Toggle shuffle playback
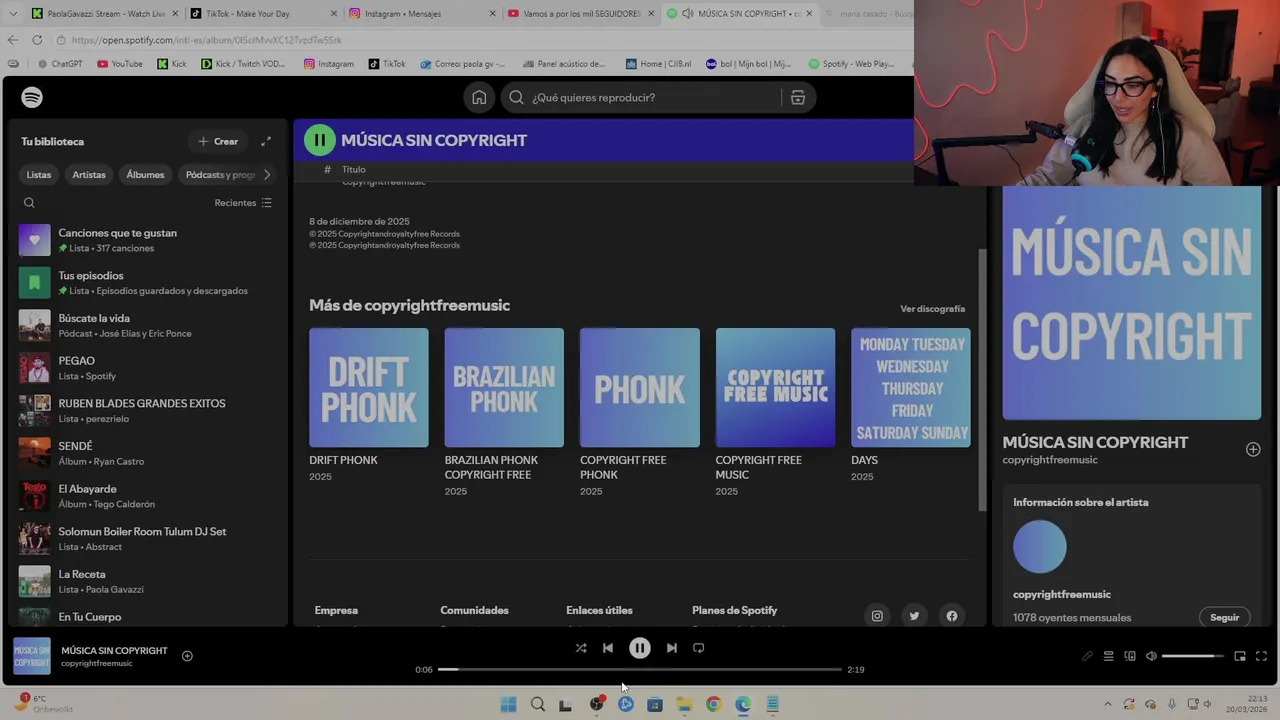 [581, 648]
